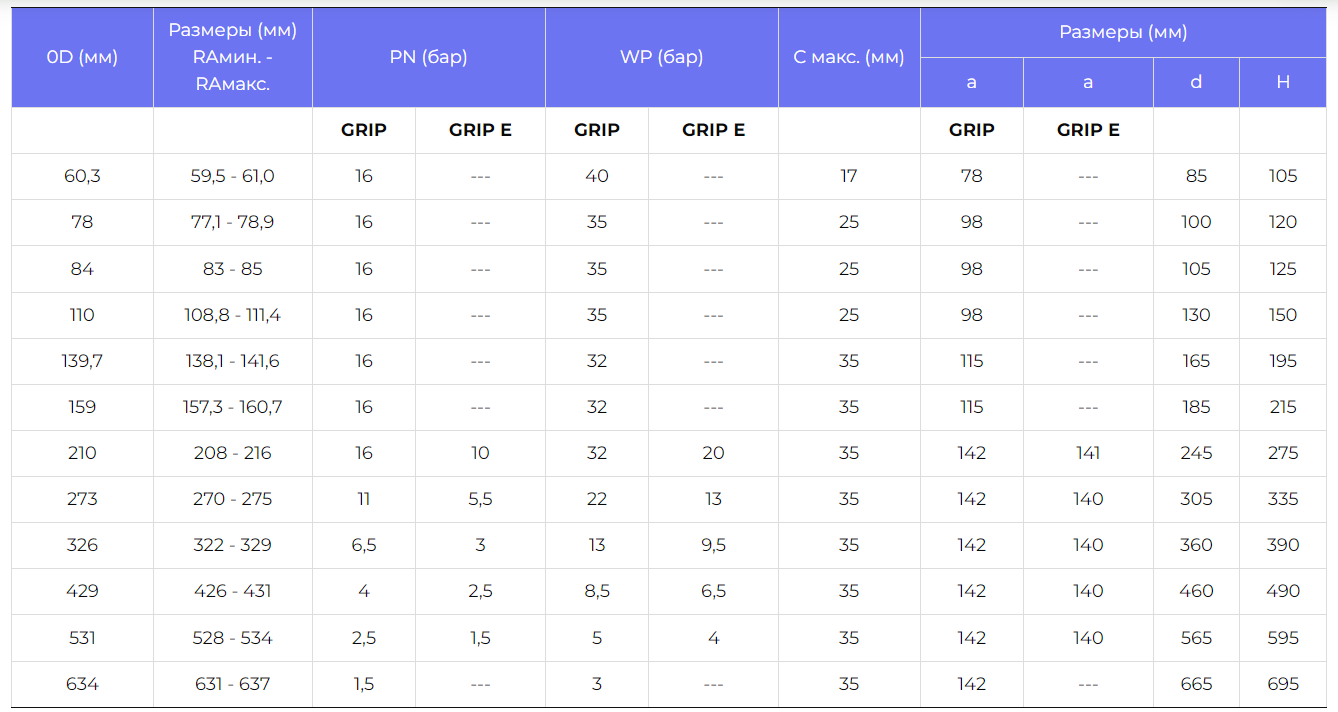Click the WP (бар) column header
The width and height of the screenshot is (1338, 712).
(x=661, y=57)
